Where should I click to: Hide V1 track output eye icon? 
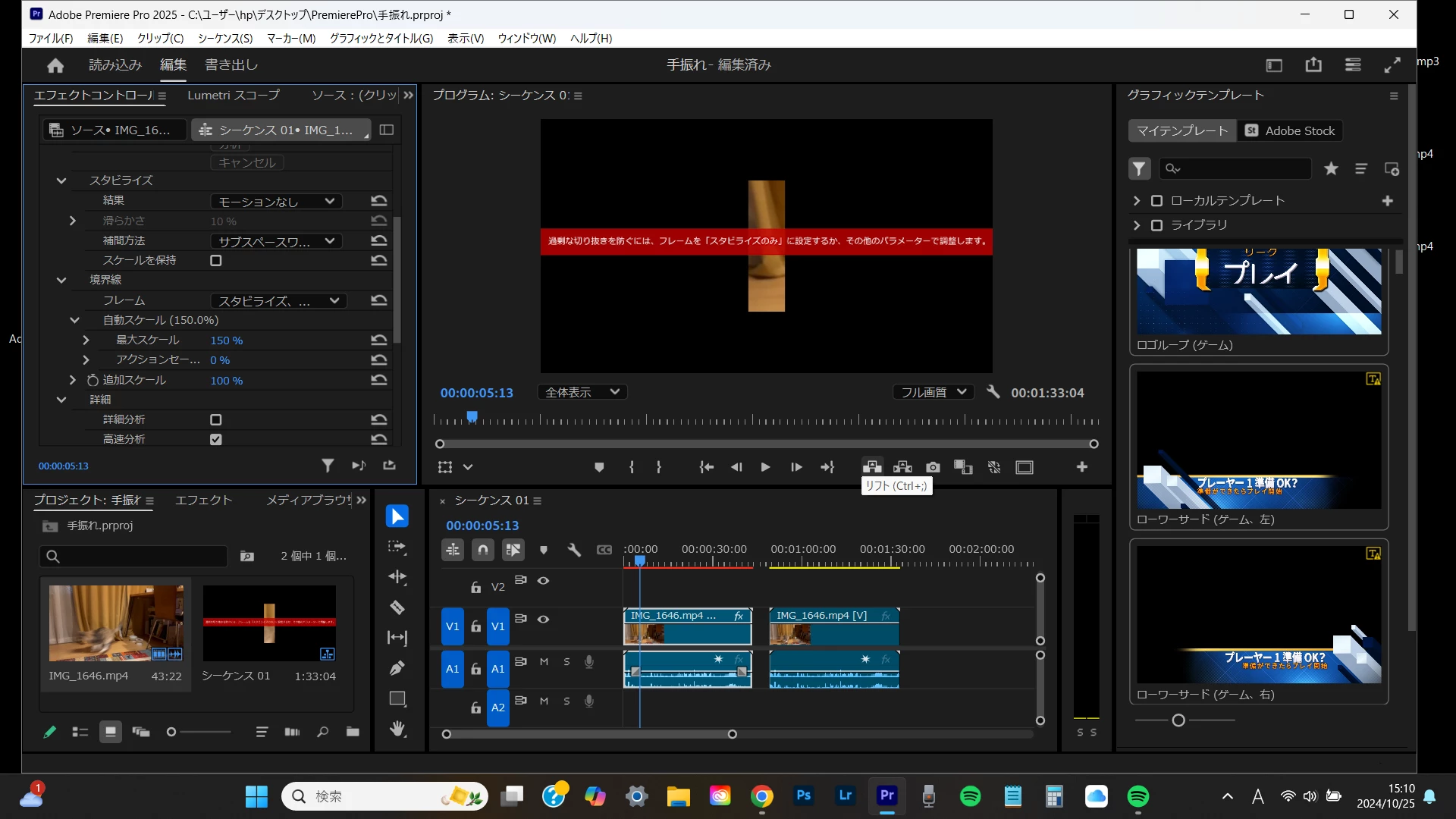544,620
